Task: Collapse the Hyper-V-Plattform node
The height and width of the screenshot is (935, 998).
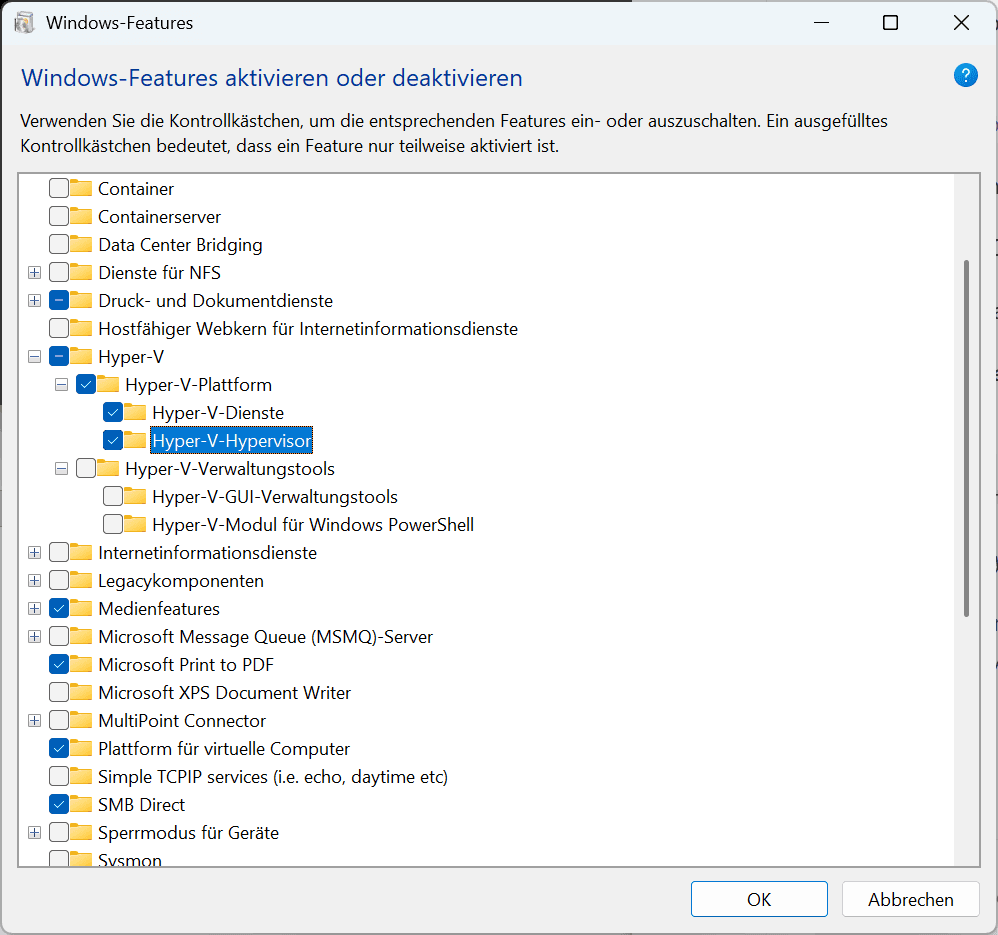Action: pyautogui.click(x=61, y=384)
